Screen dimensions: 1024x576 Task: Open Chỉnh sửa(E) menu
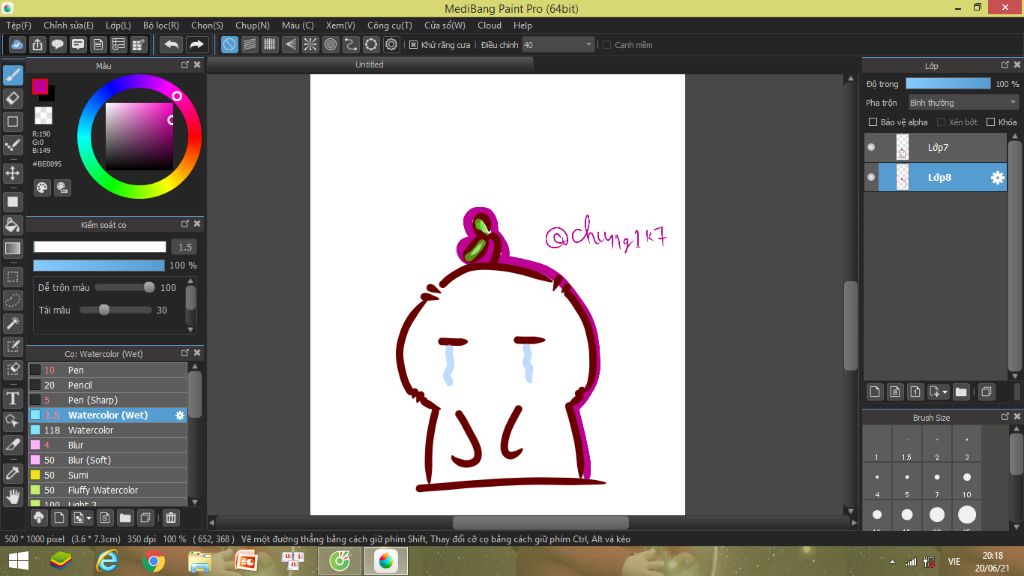pyautogui.click(x=68, y=25)
